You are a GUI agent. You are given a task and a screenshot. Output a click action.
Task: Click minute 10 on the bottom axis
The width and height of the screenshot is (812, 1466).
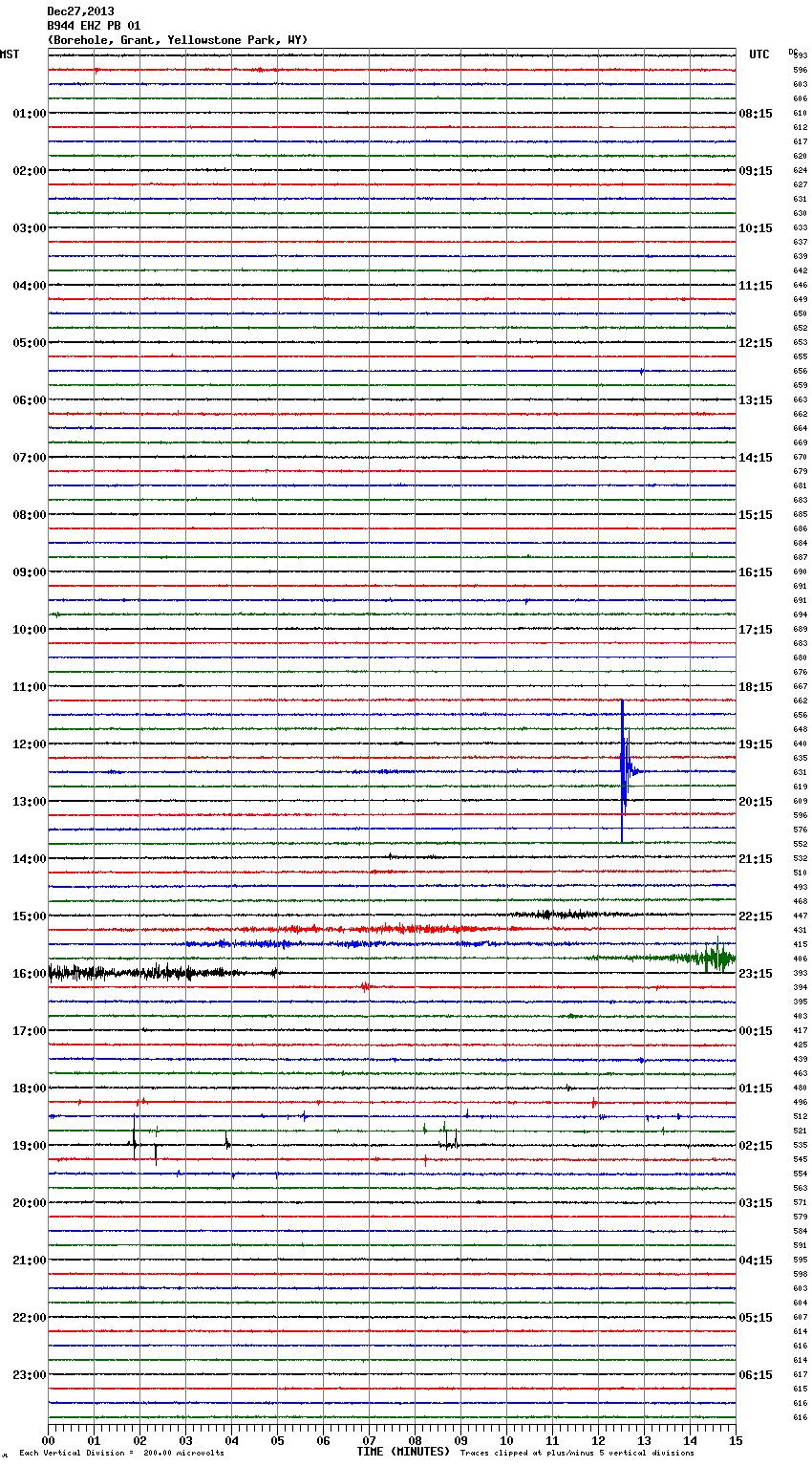pos(507,1440)
